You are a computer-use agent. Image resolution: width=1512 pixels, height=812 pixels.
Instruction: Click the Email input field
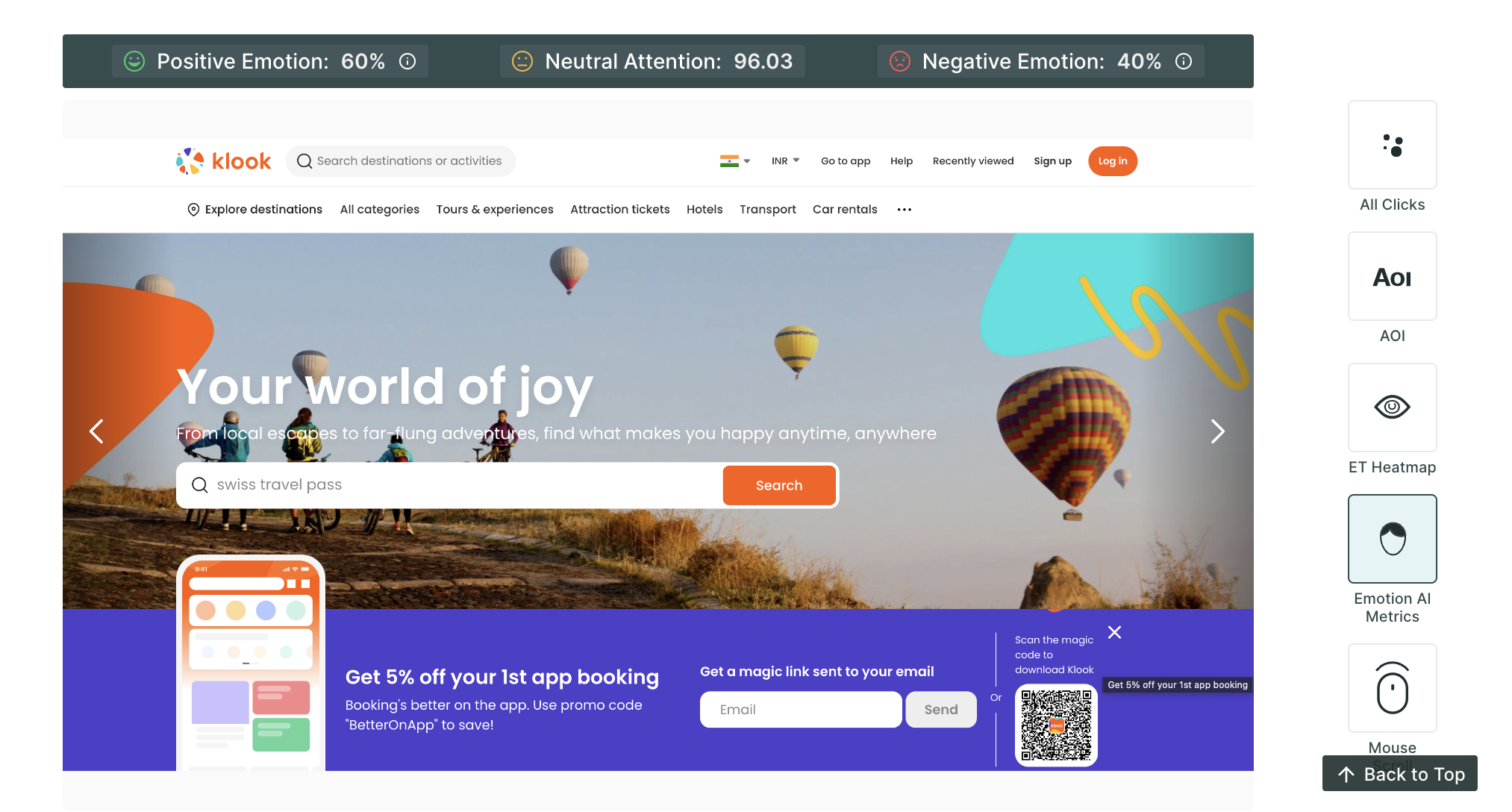(801, 710)
